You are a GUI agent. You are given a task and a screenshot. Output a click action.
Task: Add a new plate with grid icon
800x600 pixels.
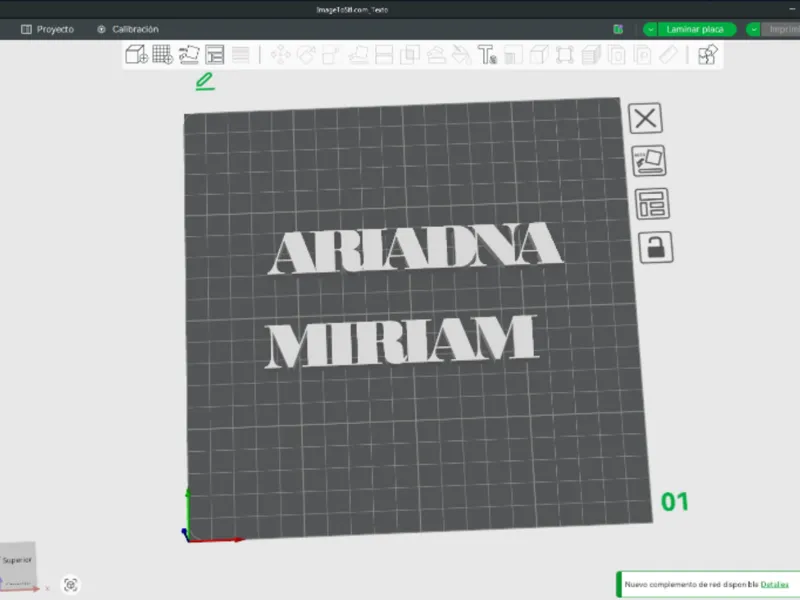click(163, 54)
